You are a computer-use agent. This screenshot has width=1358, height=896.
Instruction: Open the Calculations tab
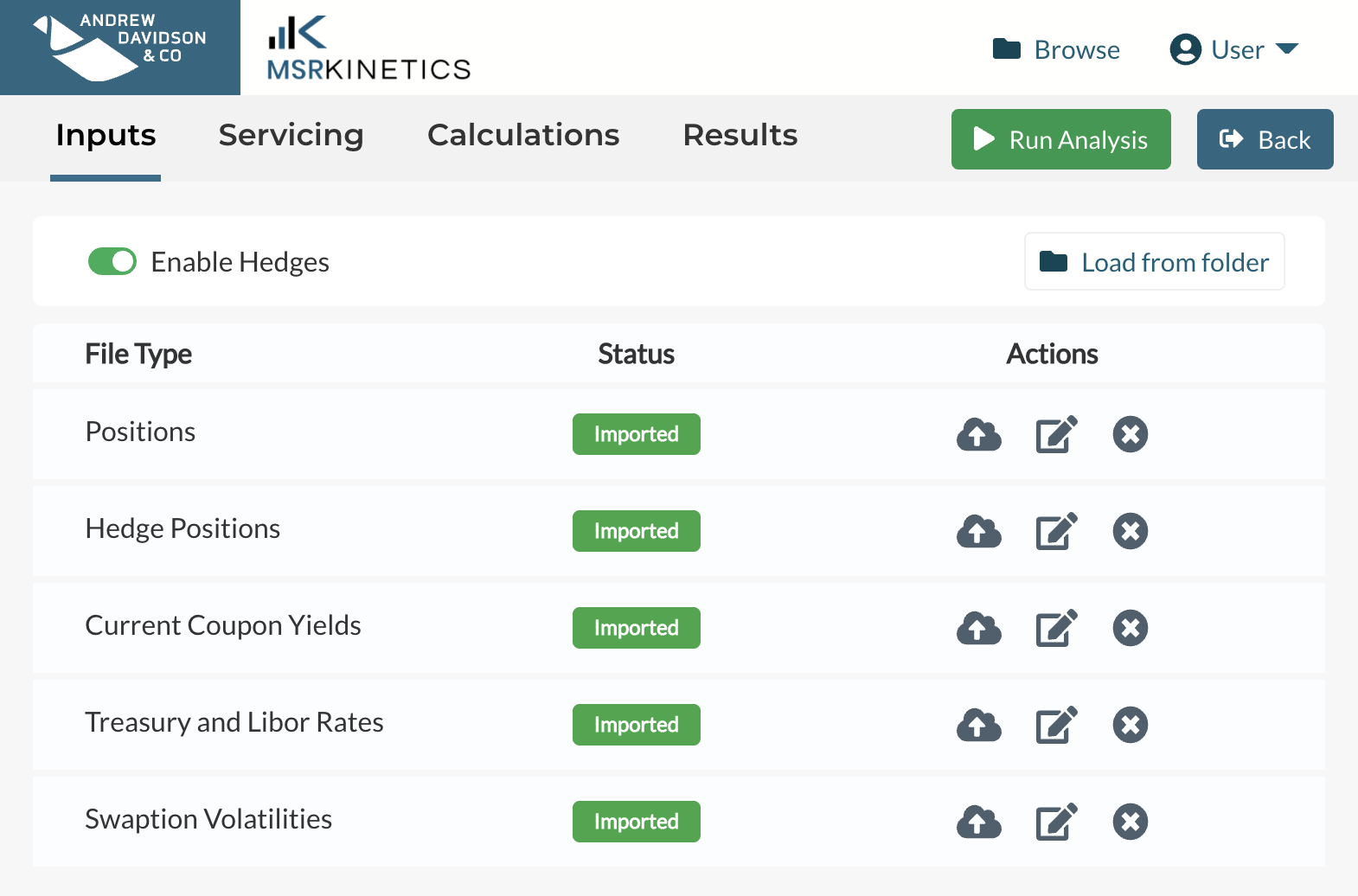[x=523, y=136]
